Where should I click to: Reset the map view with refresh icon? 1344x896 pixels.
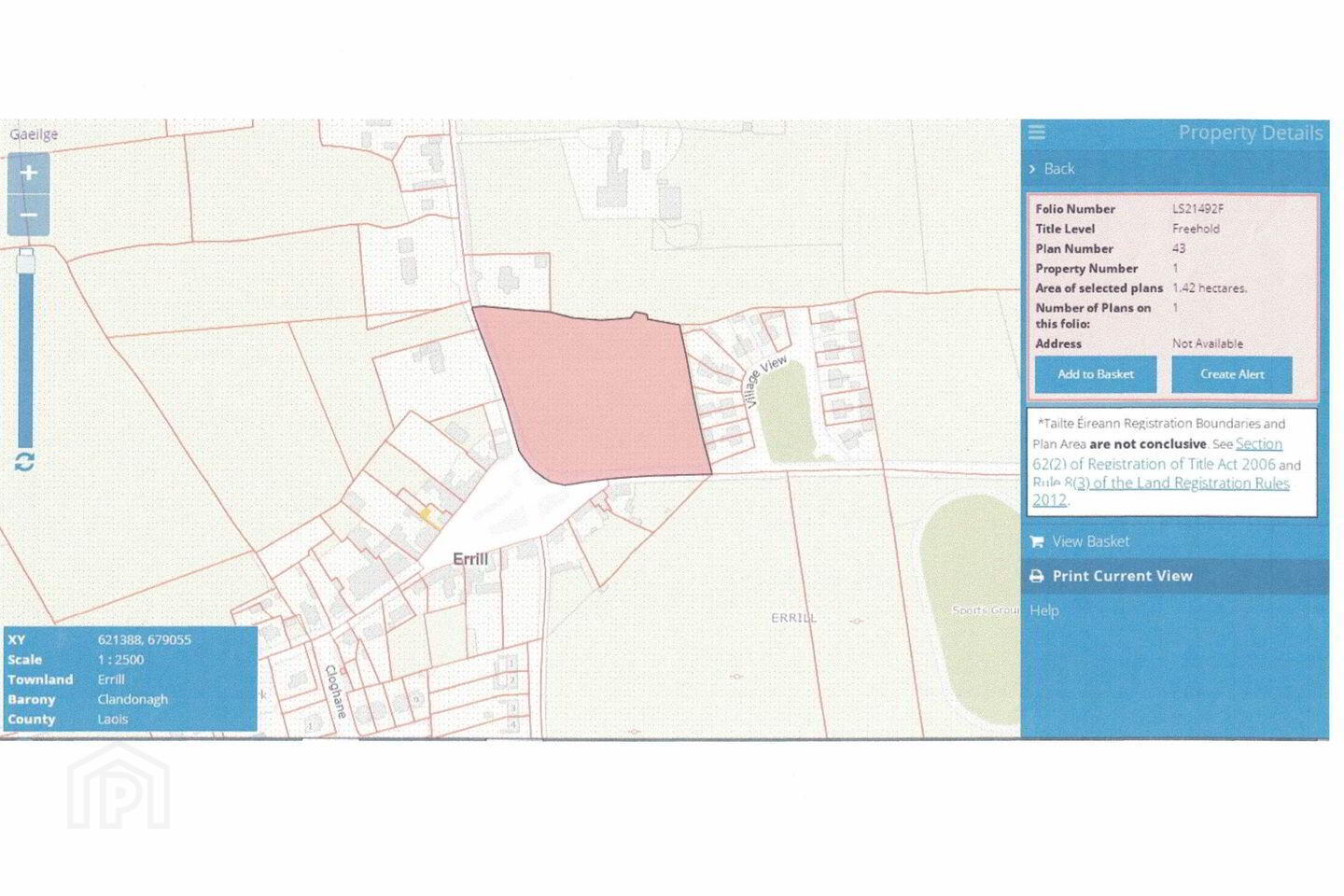[24, 462]
